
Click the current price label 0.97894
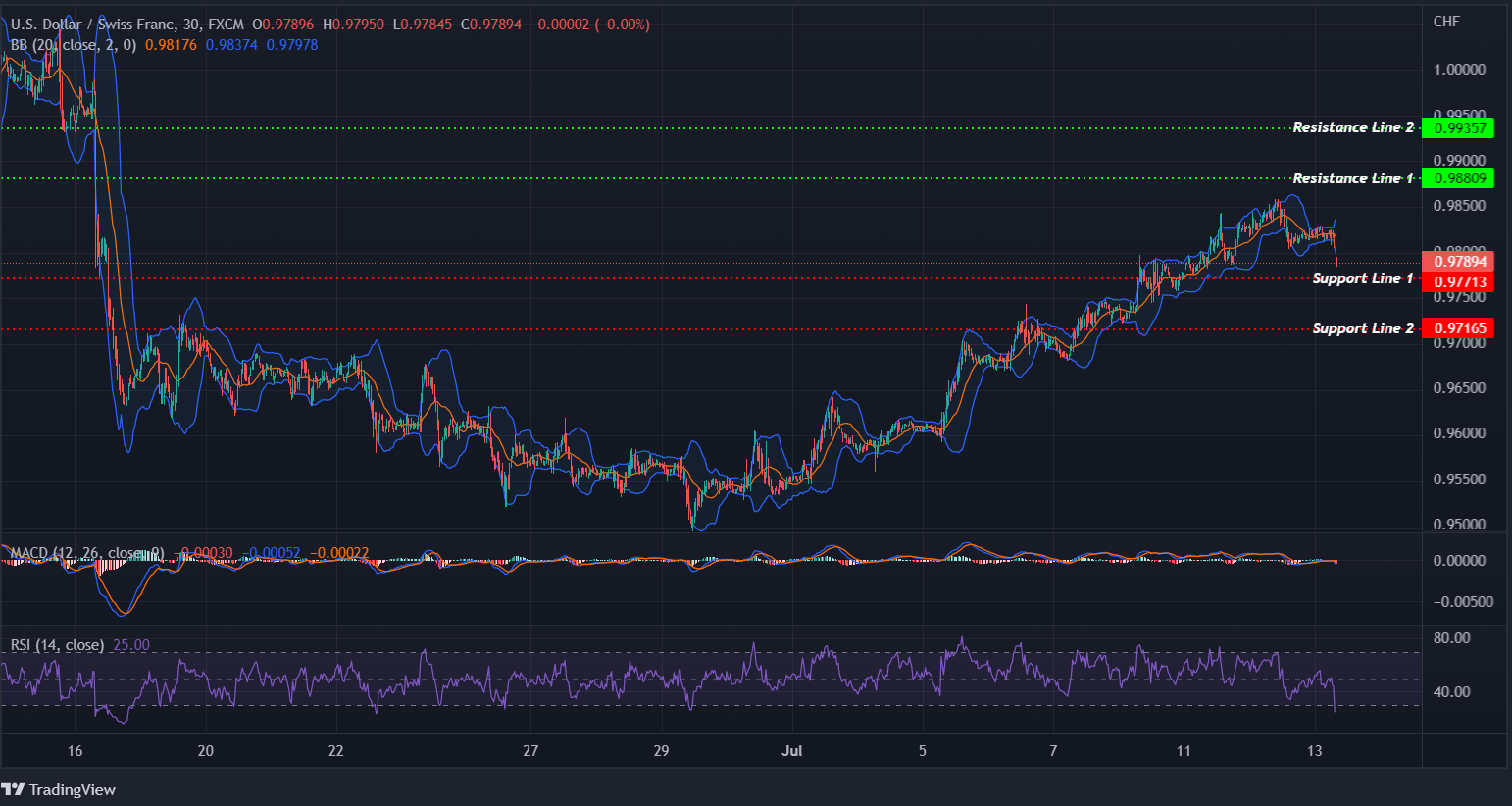tap(1458, 261)
